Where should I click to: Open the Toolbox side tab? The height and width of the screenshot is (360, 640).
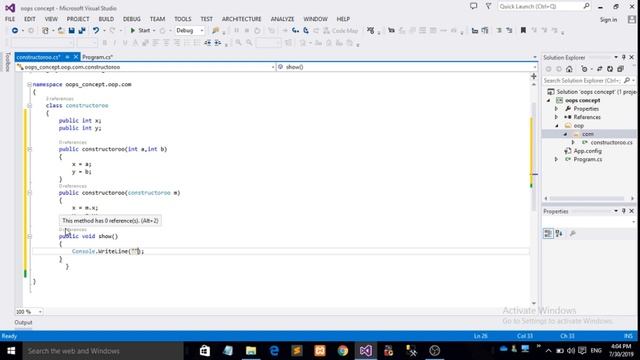[x=7, y=62]
